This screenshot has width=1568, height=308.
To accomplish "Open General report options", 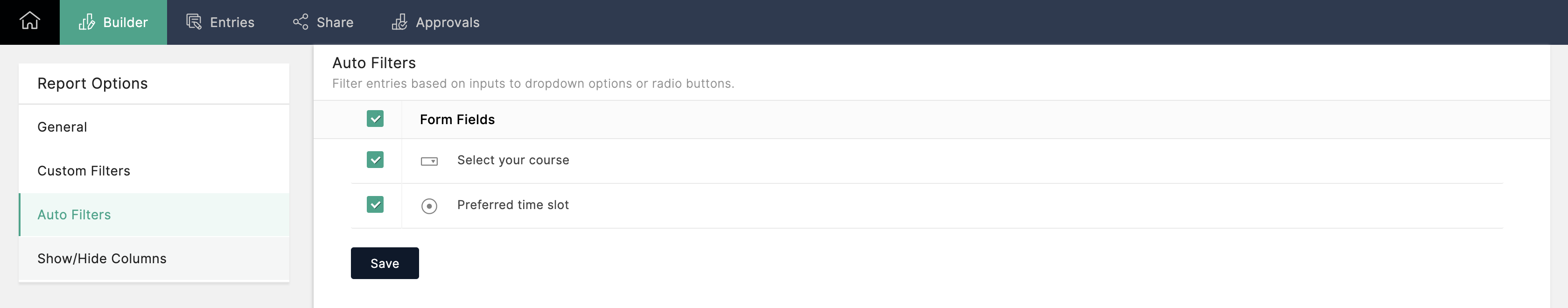I will pos(62,126).
